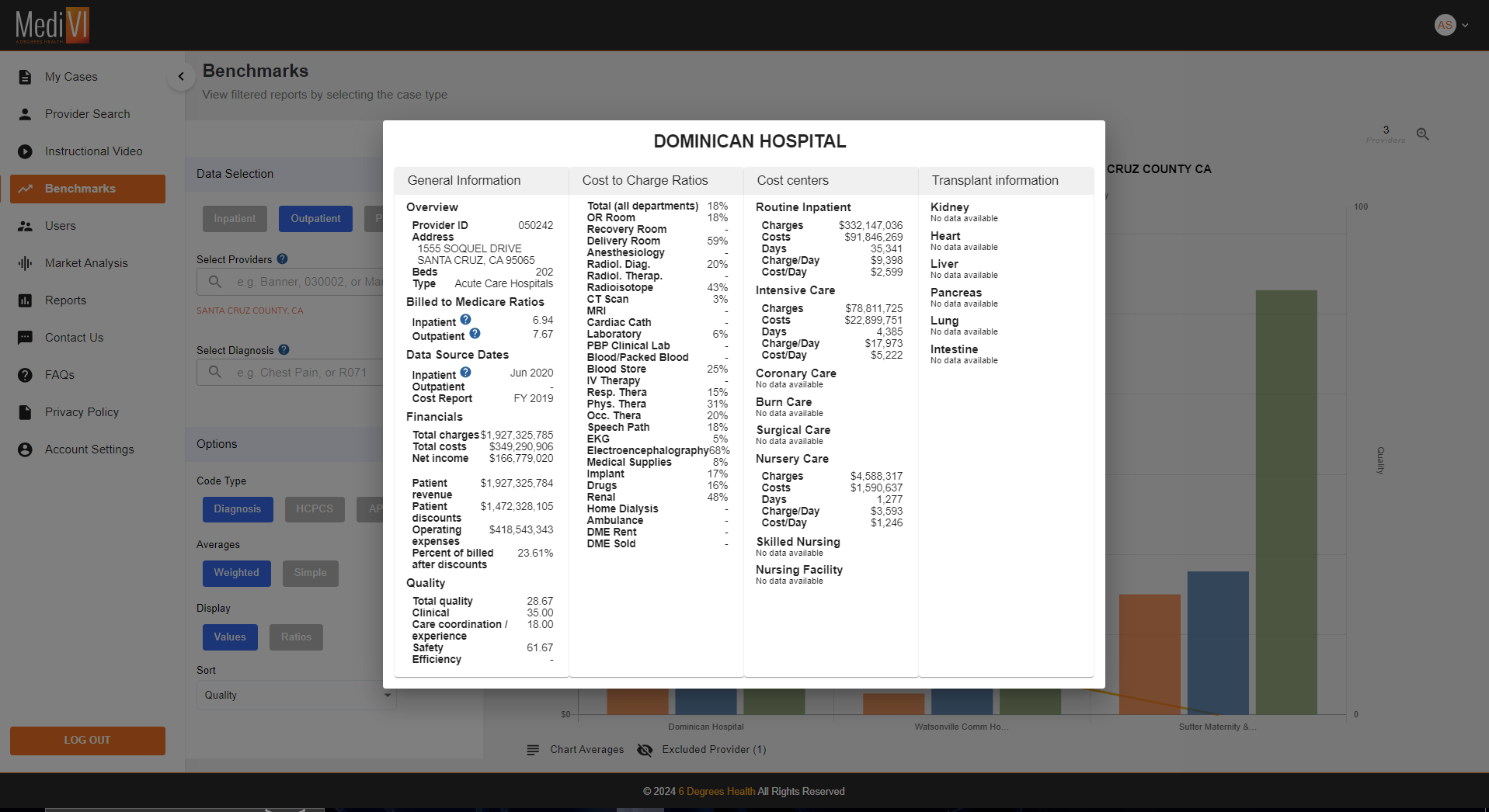Viewport: 1489px width, 812px height.
Task: Set display to Ratios
Action: [x=296, y=637]
